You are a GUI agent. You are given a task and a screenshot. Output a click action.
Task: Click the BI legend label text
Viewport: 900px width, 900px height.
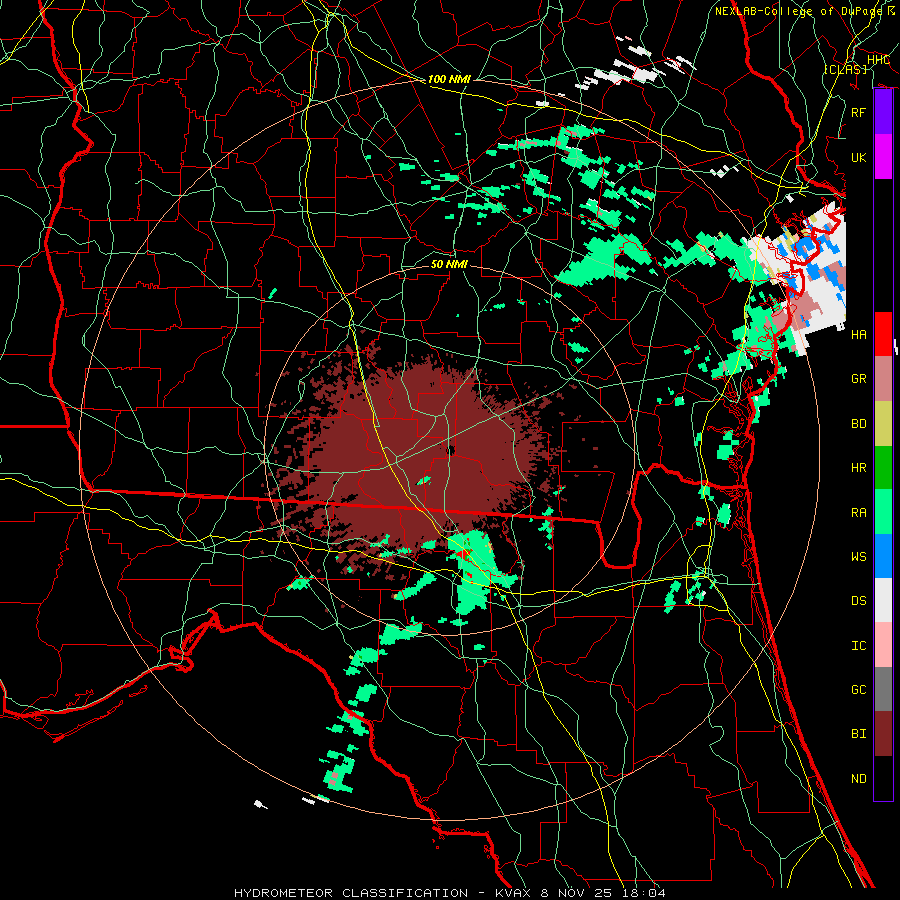point(858,734)
